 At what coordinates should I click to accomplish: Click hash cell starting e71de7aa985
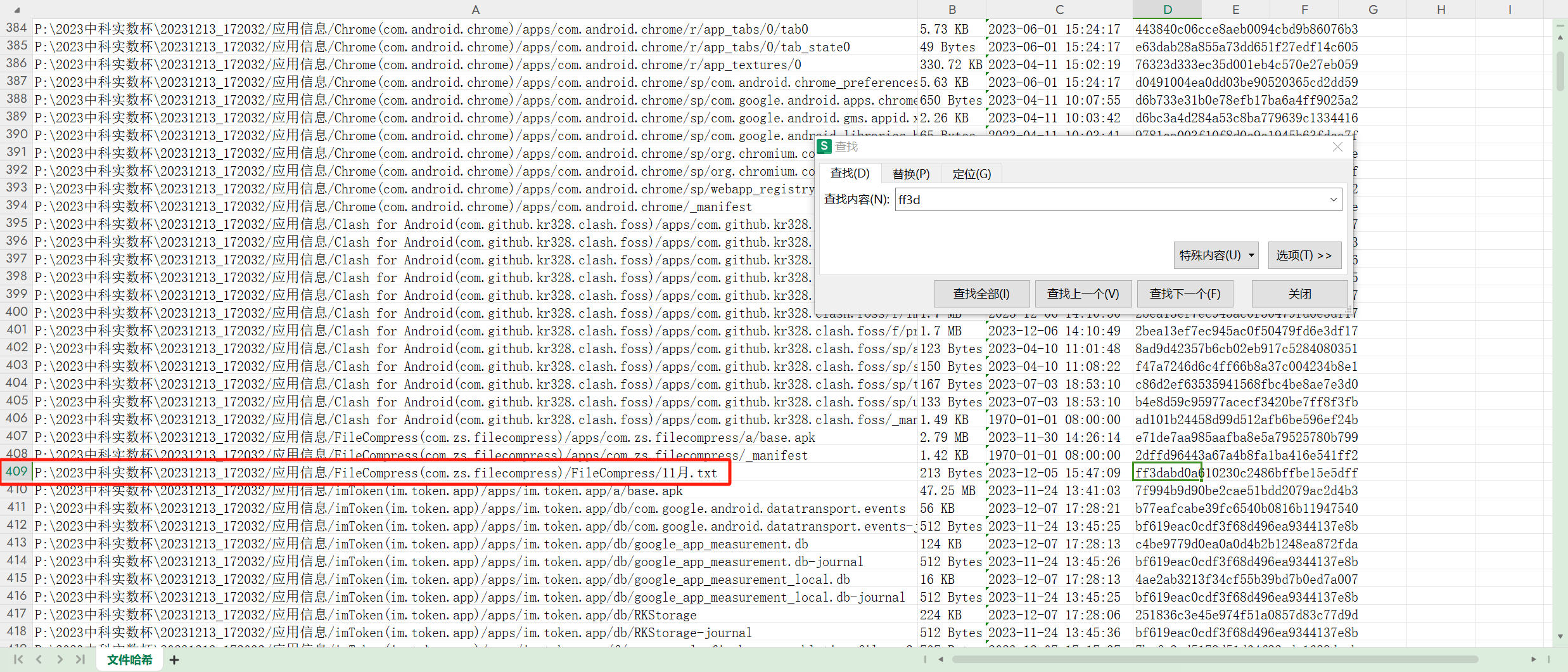[1167, 437]
